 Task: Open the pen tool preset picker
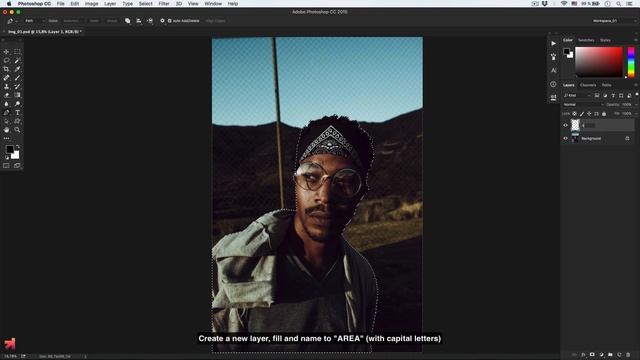coord(11,21)
